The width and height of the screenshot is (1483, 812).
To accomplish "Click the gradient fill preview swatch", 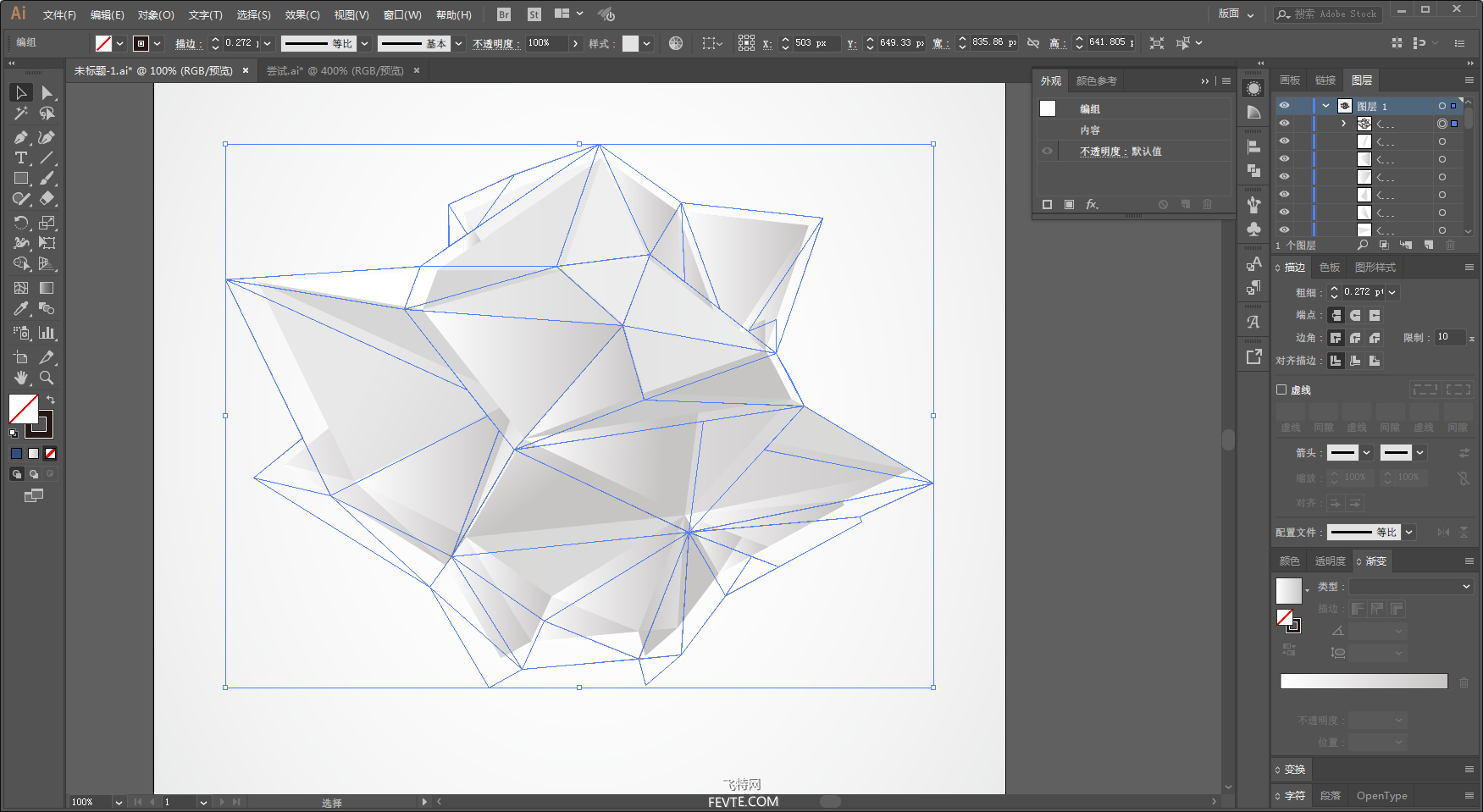I will [x=1288, y=590].
